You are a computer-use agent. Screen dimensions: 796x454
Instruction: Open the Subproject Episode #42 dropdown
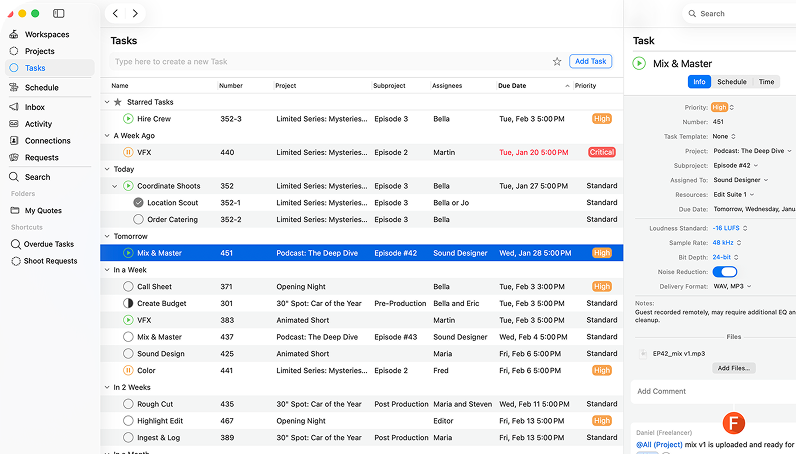tap(736, 166)
